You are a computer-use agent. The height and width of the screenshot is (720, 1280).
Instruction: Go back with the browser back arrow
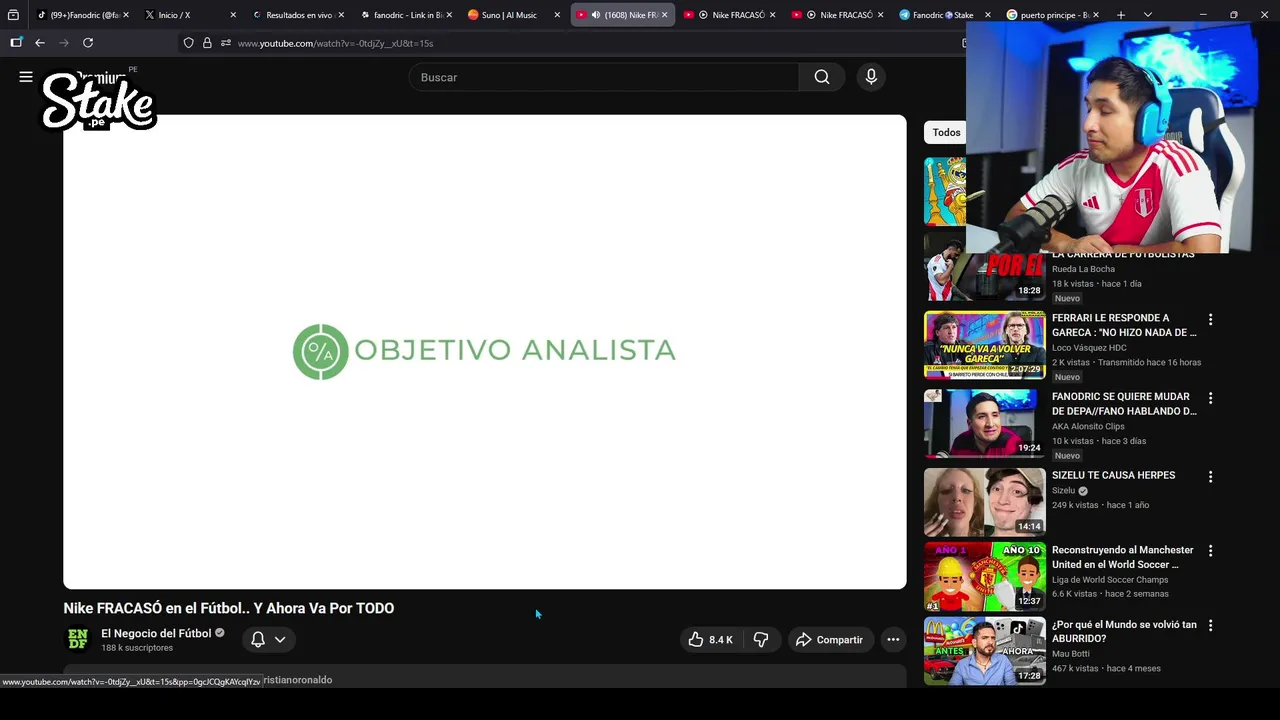40,43
